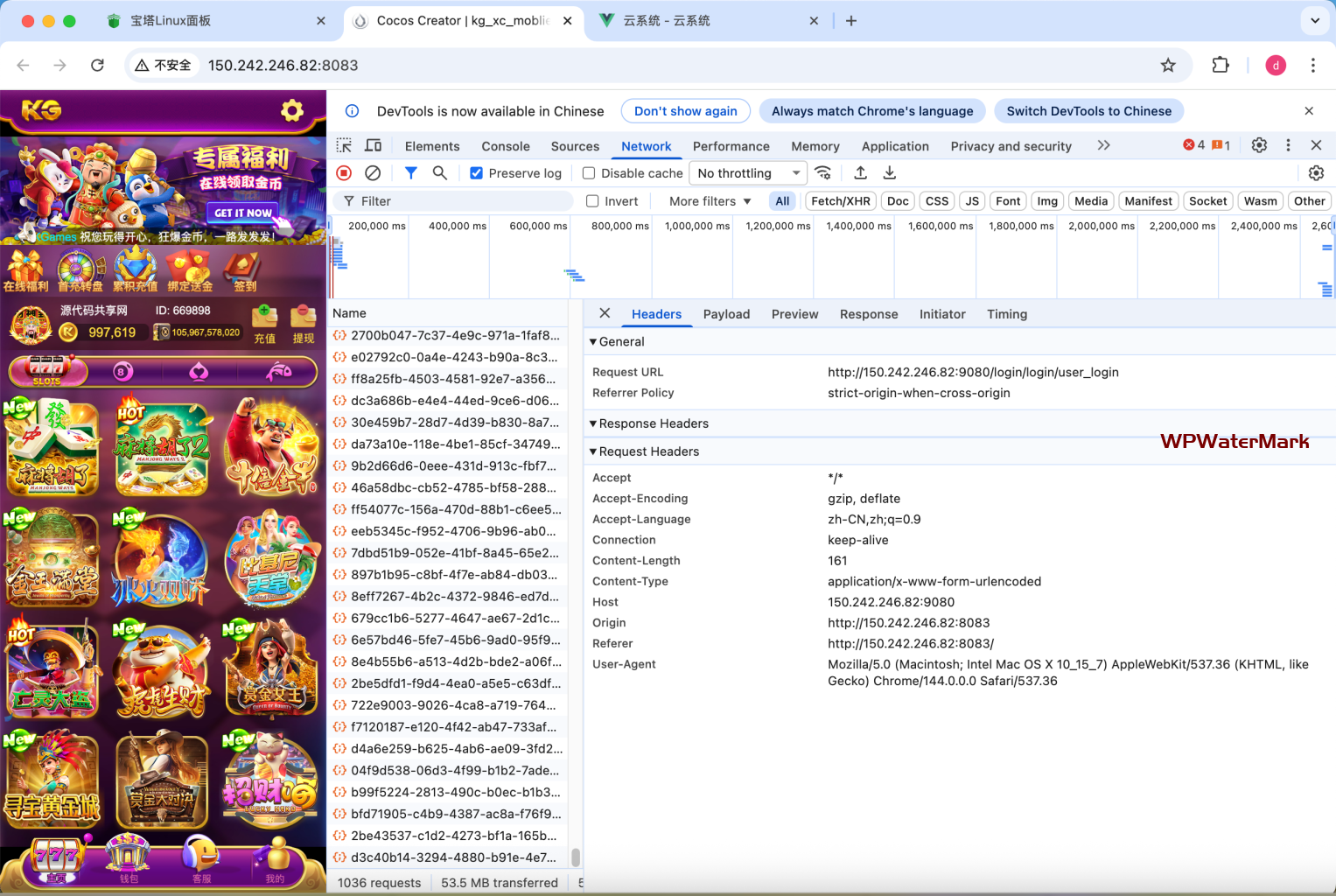
Task: Expand the More filters dropdown
Action: (x=710, y=201)
